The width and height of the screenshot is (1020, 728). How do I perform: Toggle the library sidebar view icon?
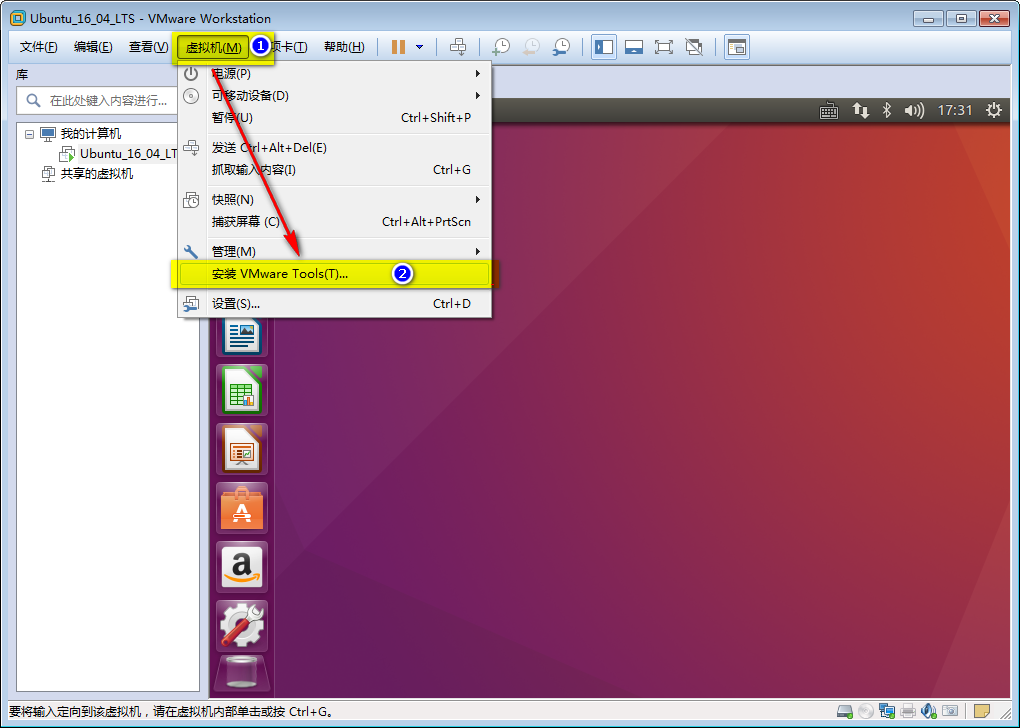pyautogui.click(x=604, y=47)
